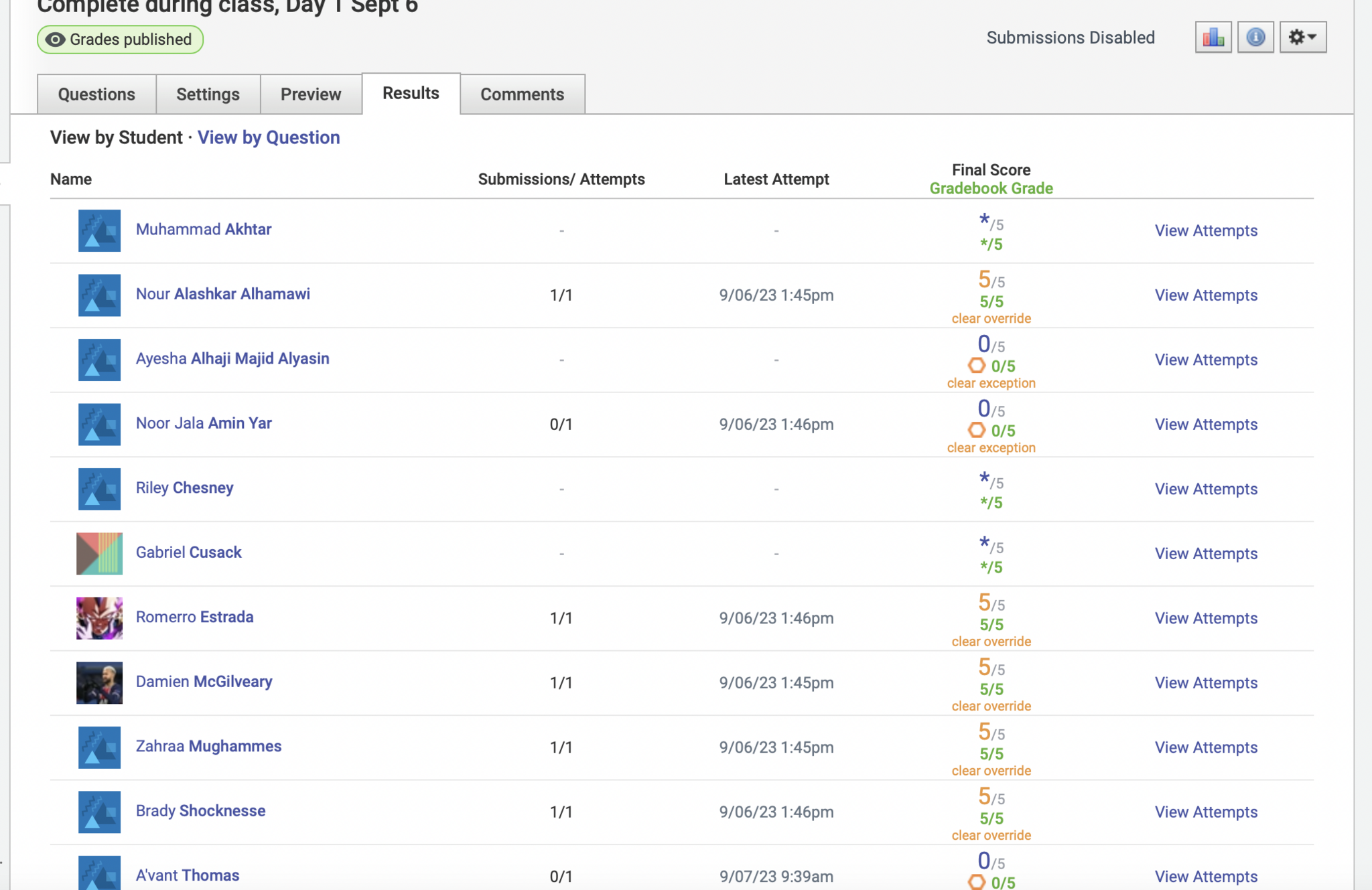
Task: Click the Gradebook Grade column header
Action: pyautogui.click(x=990, y=189)
